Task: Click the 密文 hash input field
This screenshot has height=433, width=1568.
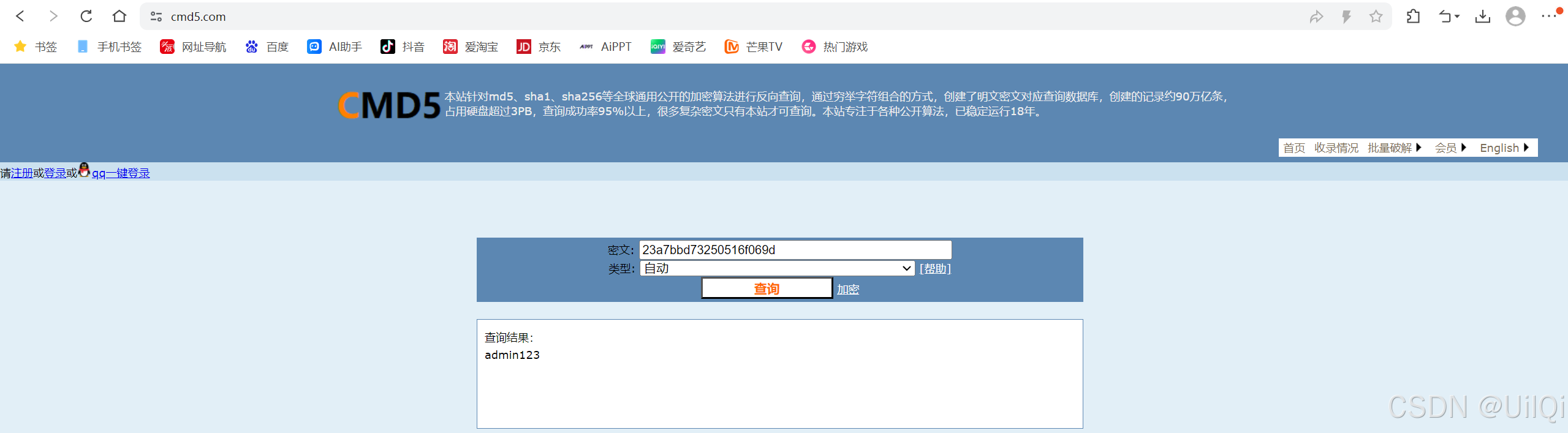Action: 795,250
